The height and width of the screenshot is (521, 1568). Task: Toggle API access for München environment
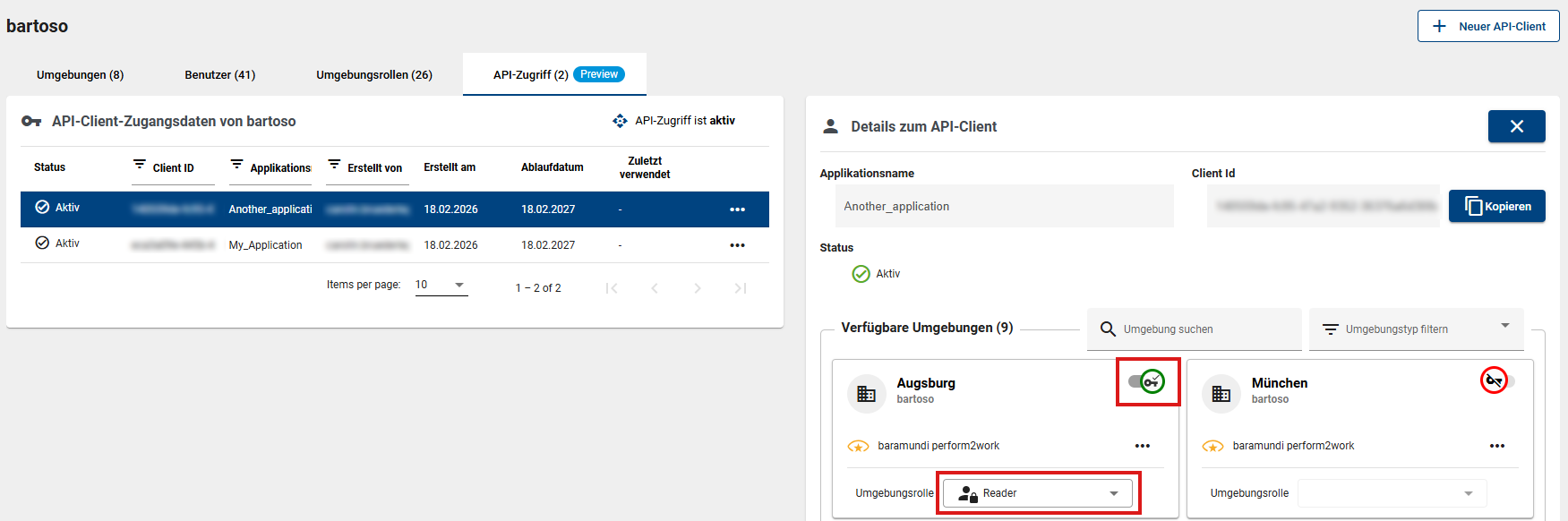tap(1497, 381)
